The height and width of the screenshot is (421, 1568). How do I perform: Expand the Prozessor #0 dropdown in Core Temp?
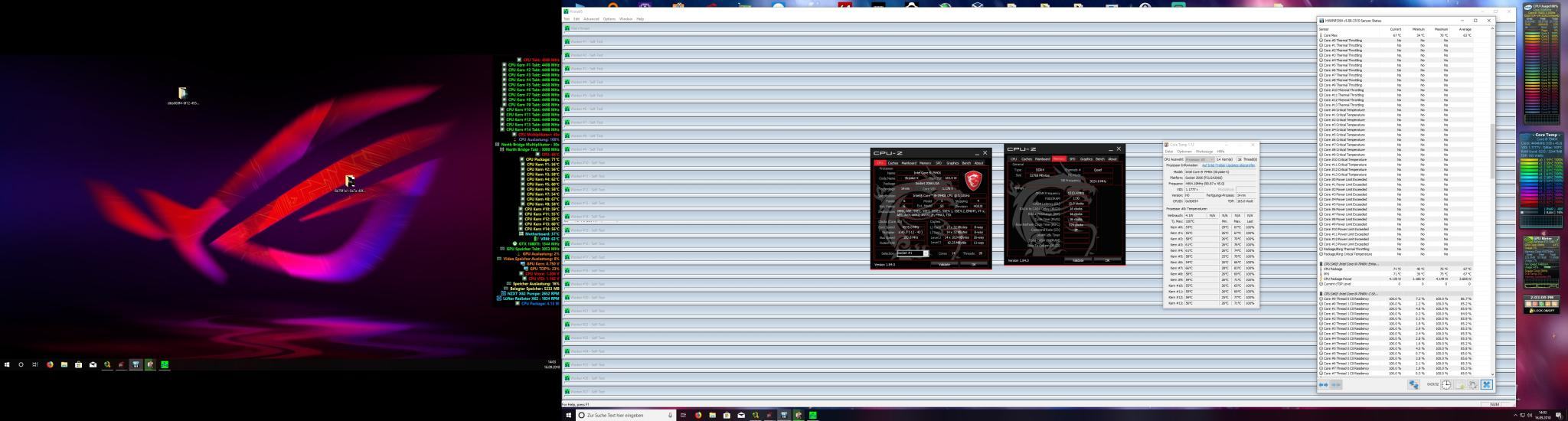(x=1200, y=159)
